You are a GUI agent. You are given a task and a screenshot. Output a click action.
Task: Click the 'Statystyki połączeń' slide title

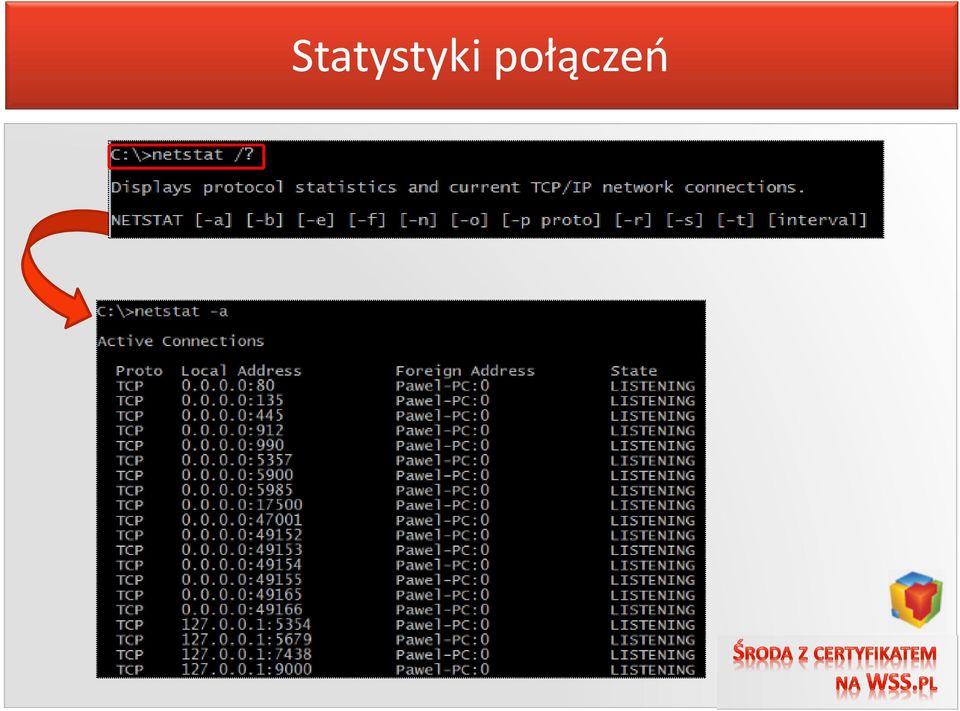(479, 57)
